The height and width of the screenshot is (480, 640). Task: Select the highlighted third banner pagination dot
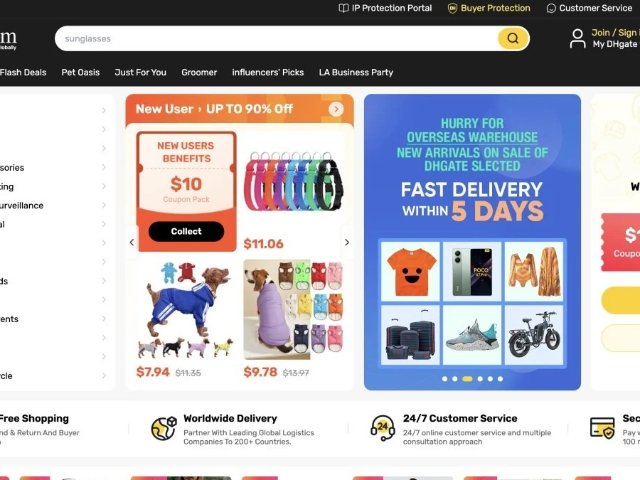click(467, 379)
